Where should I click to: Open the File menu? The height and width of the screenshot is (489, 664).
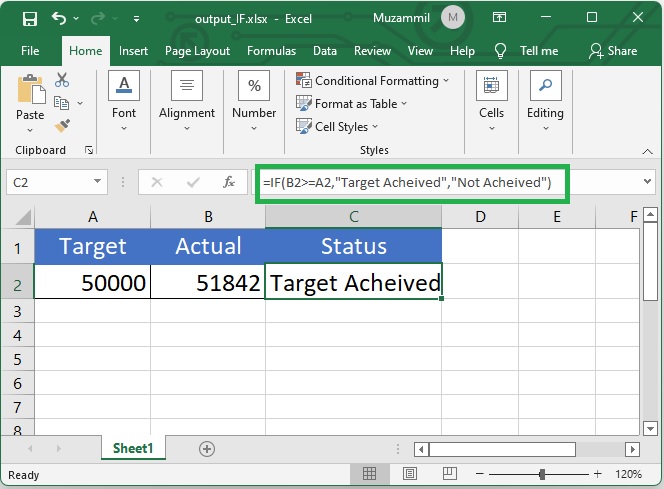(x=30, y=51)
